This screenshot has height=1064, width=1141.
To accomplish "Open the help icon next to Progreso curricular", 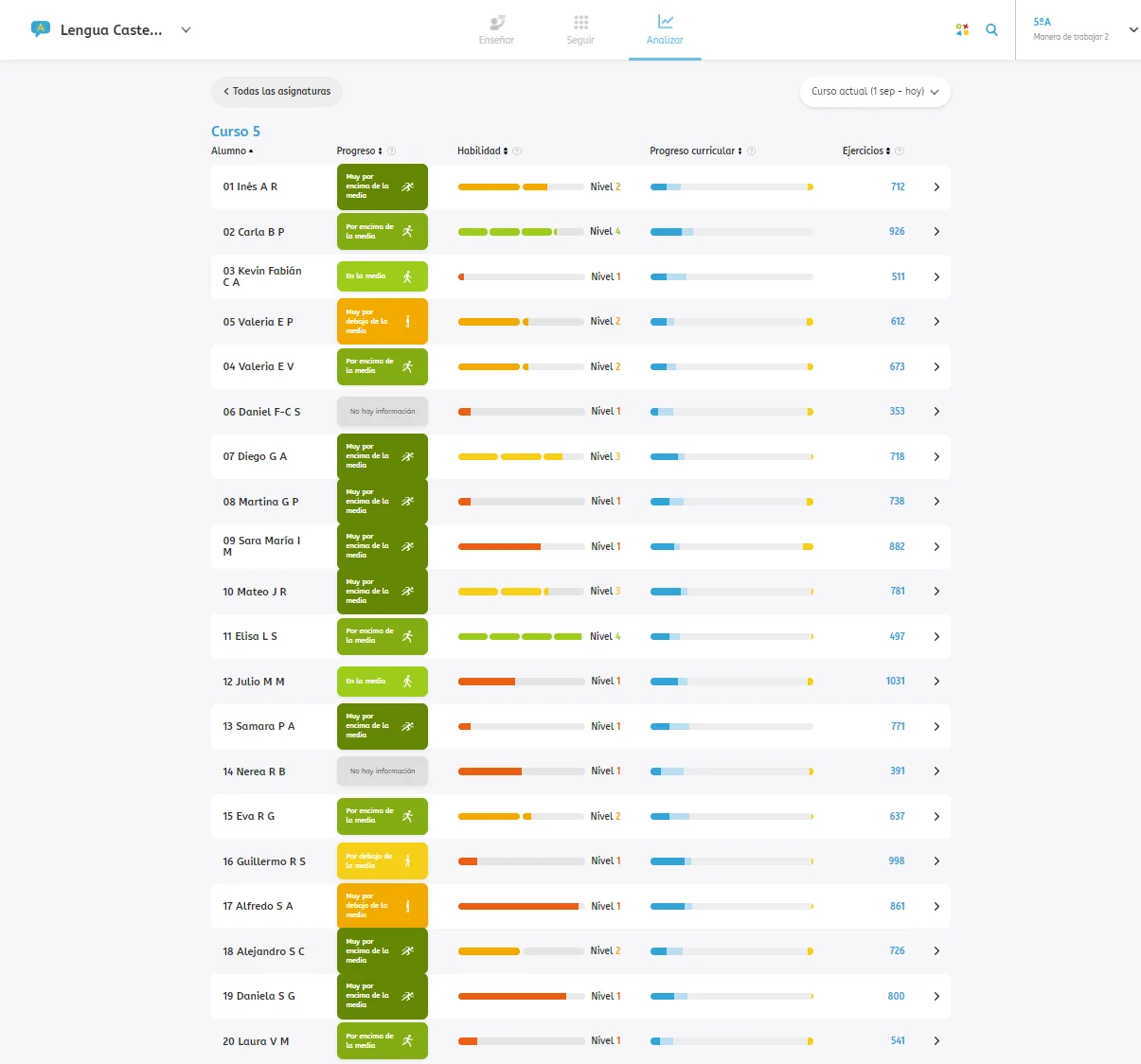I will [x=751, y=151].
